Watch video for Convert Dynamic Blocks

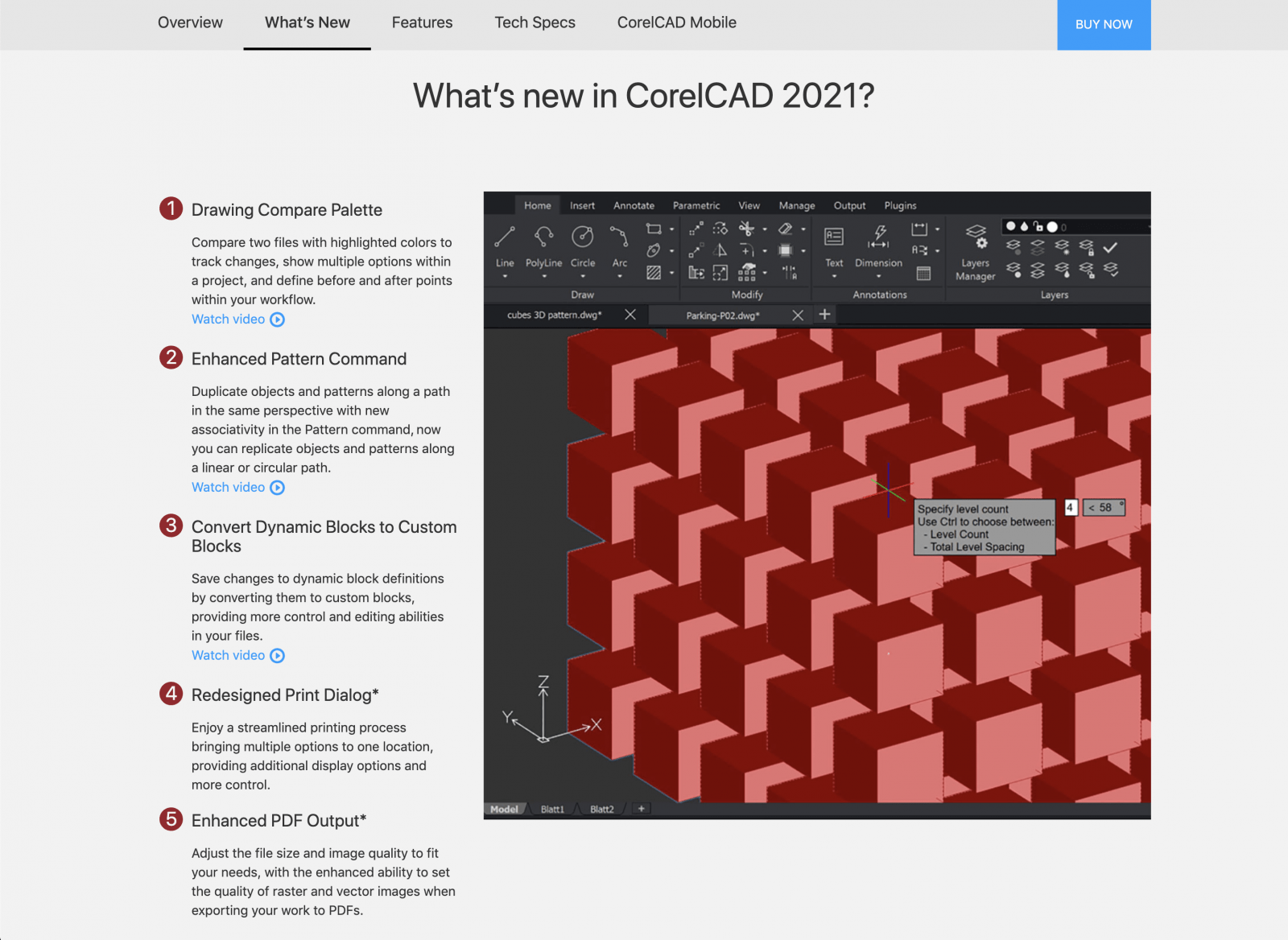point(238,656)
